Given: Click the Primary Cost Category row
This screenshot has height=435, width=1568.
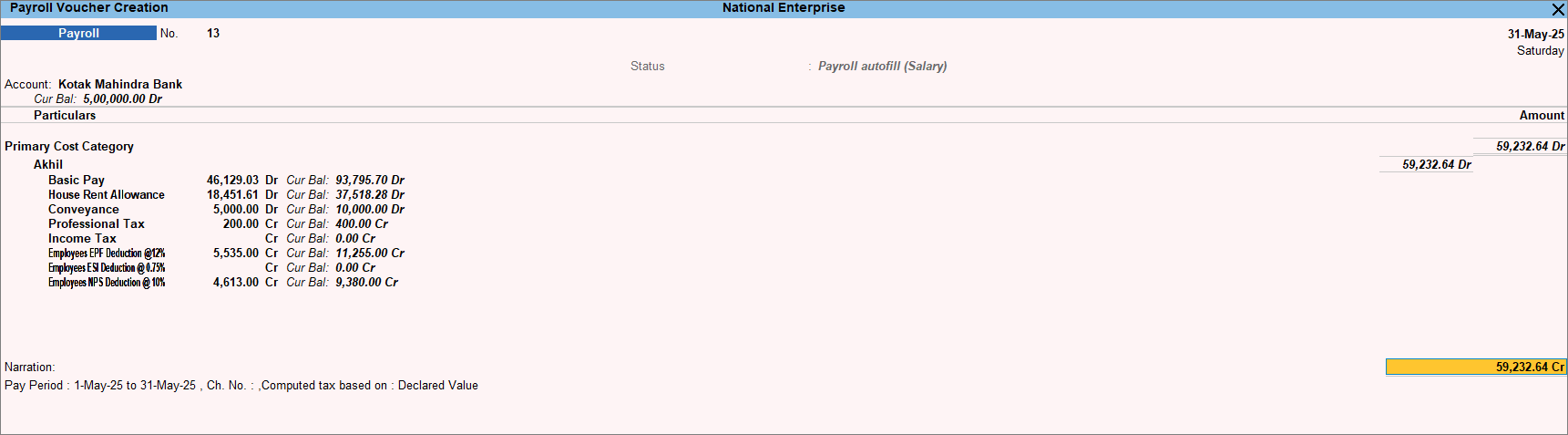Looking at the screenshot, I should [69, 146].
